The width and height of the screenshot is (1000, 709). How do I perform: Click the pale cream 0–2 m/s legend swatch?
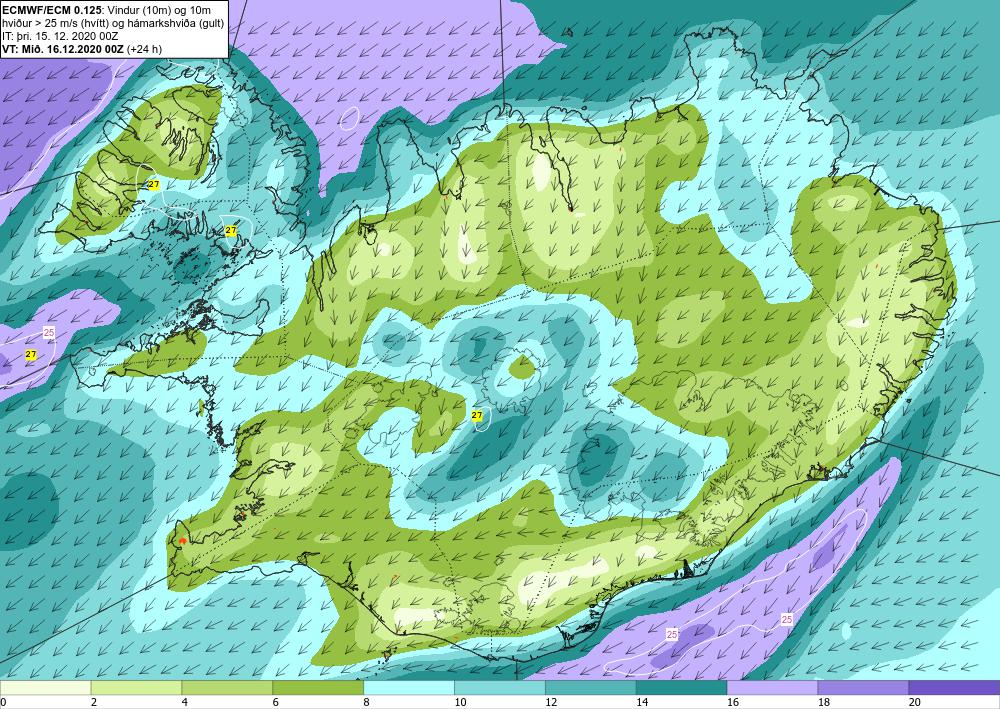[x=45, y=688]
